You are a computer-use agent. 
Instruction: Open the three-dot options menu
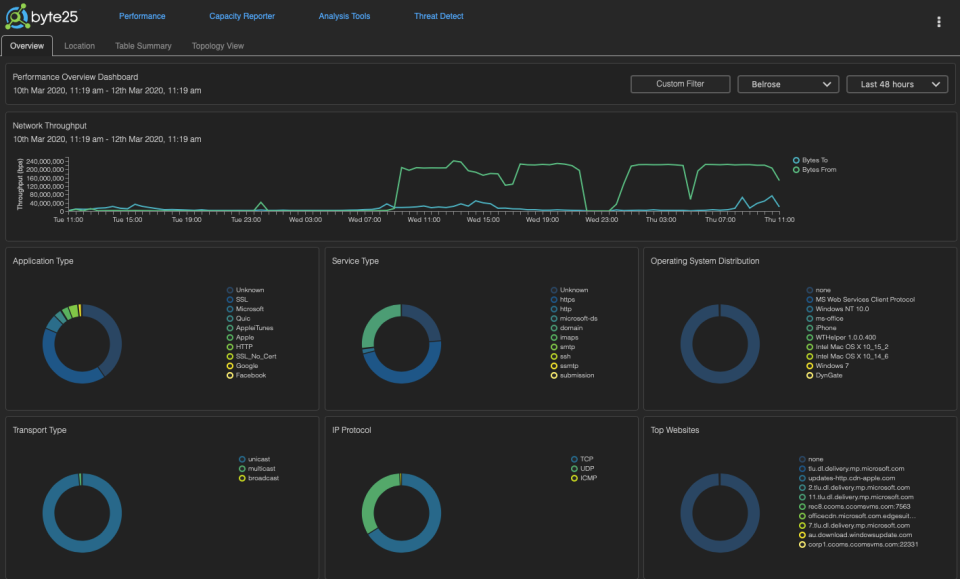pyautogui.click(x=938, y=22)
